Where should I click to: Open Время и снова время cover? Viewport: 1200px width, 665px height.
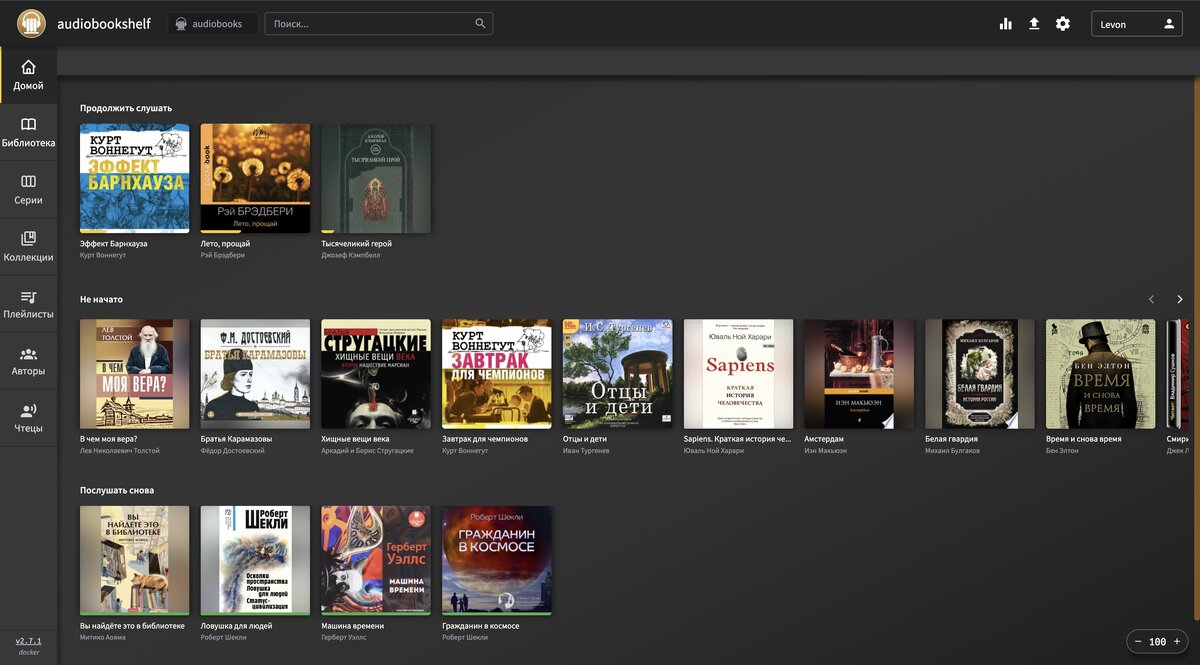click(1100, 374)
